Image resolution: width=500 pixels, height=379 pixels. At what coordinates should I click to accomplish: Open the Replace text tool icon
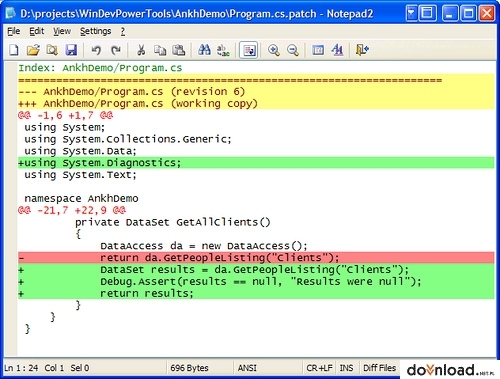point(223,50)
